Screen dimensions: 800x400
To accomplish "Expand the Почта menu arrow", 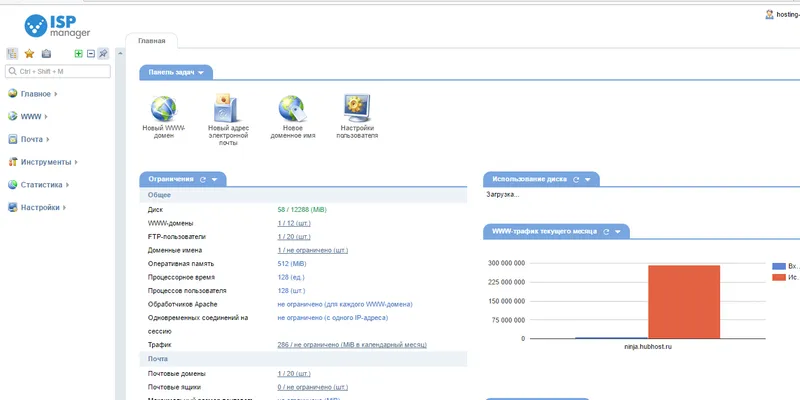I will tap(47, 139).
